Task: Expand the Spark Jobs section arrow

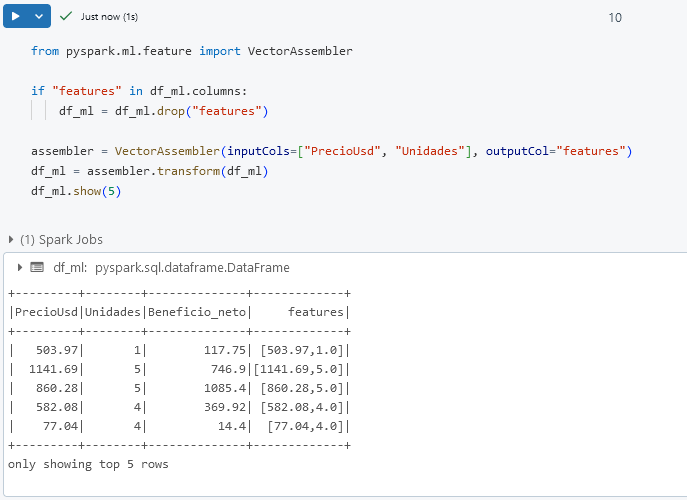Action: coord(11,240)
